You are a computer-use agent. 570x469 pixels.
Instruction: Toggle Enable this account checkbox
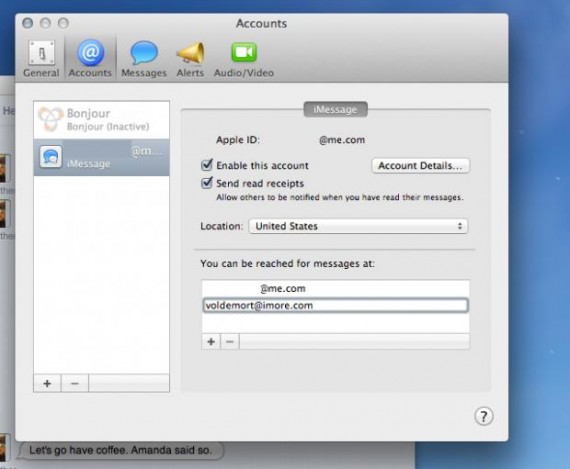(x=206, y=165)
